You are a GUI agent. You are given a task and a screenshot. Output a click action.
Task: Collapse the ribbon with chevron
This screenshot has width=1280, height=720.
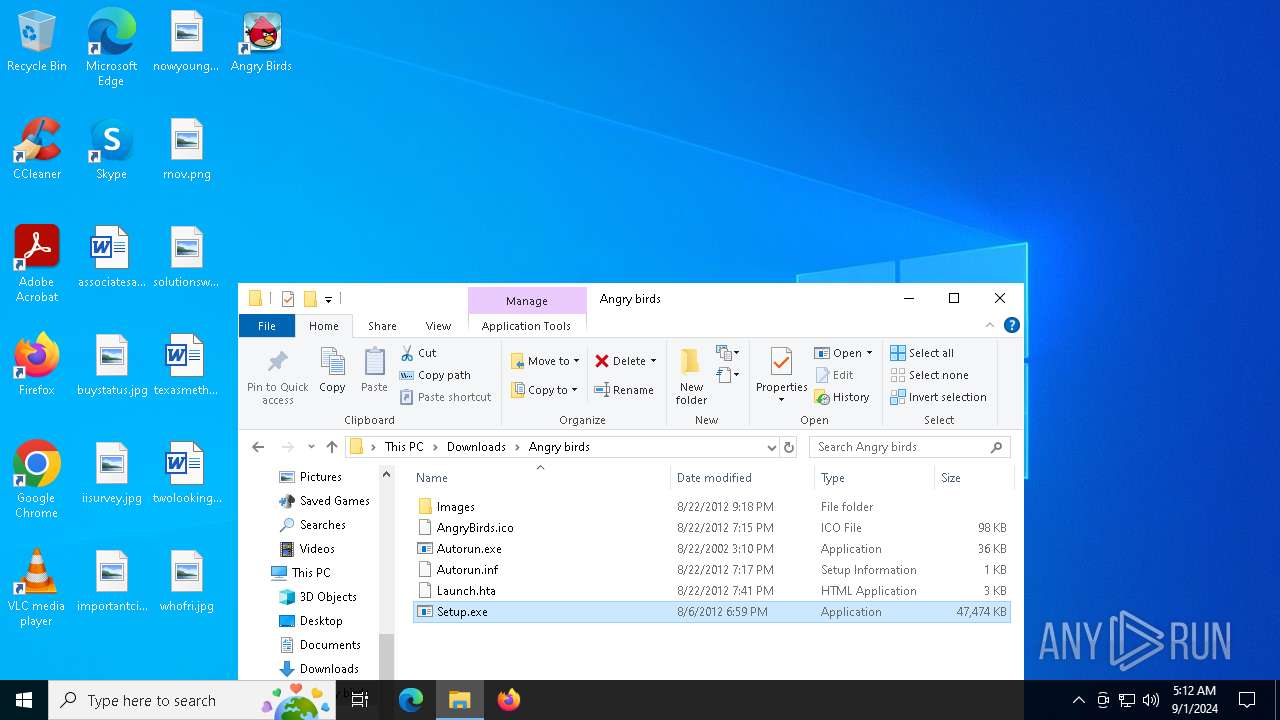[x=990, y=325]
